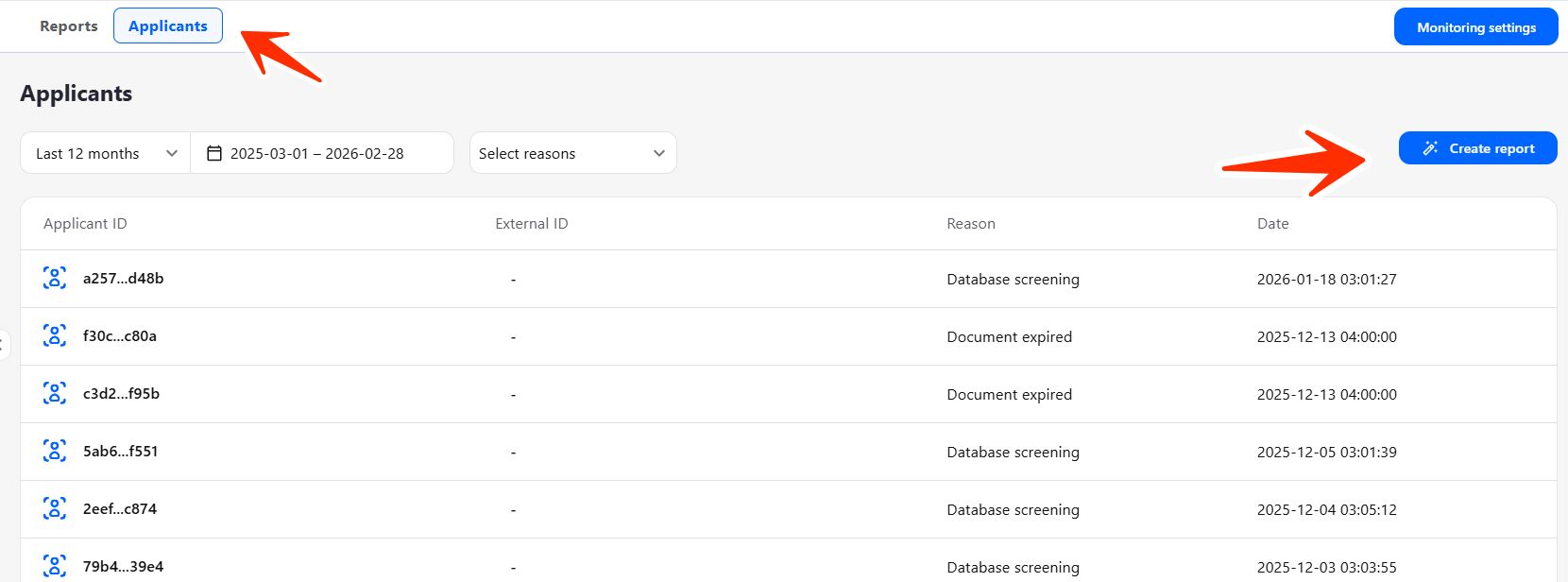Click applicant icon beside f30c...c80a
Image resolution: width=1568 pixels, height=582 pixels.
pos(55,335)
